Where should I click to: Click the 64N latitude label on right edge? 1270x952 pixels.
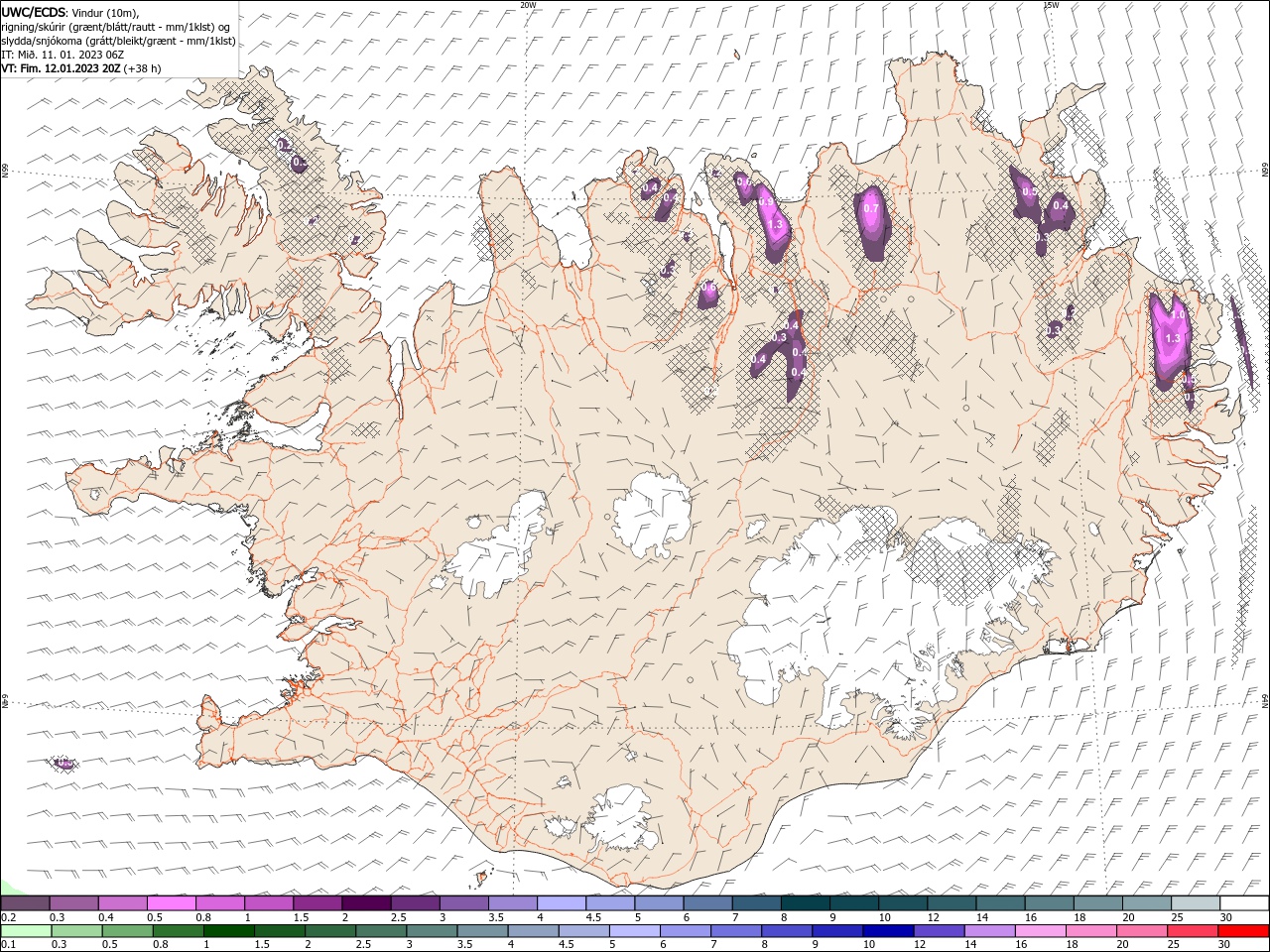pyautogui.click(x=1265, y=700)
